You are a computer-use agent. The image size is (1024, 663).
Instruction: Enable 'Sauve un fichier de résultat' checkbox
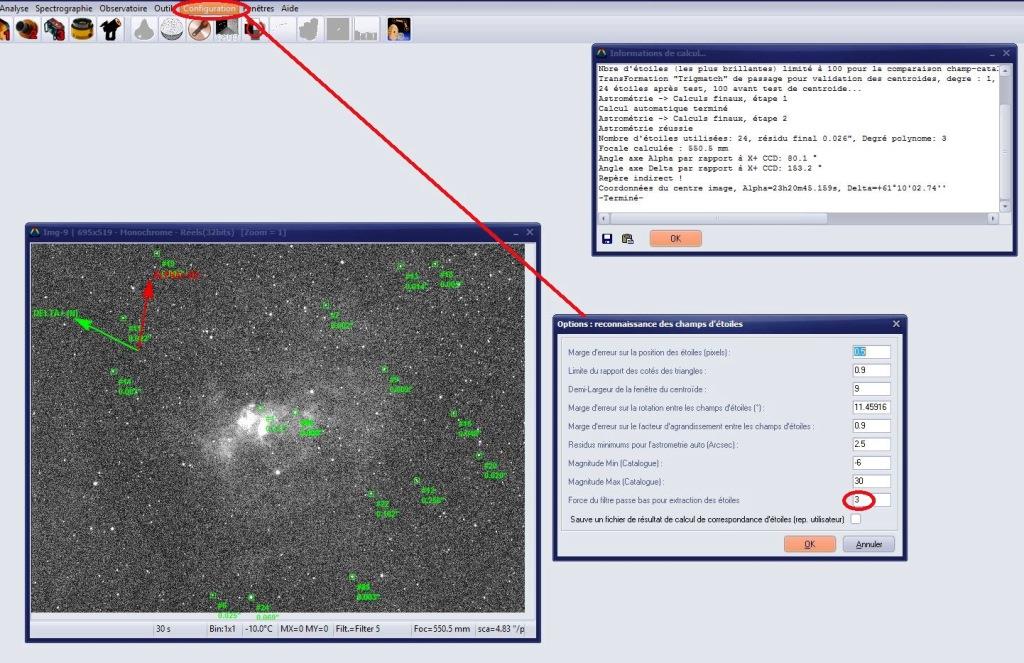855,519
